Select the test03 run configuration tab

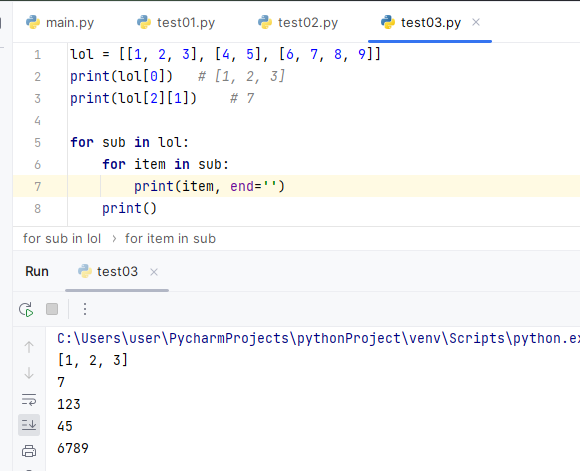coord(117,272)
